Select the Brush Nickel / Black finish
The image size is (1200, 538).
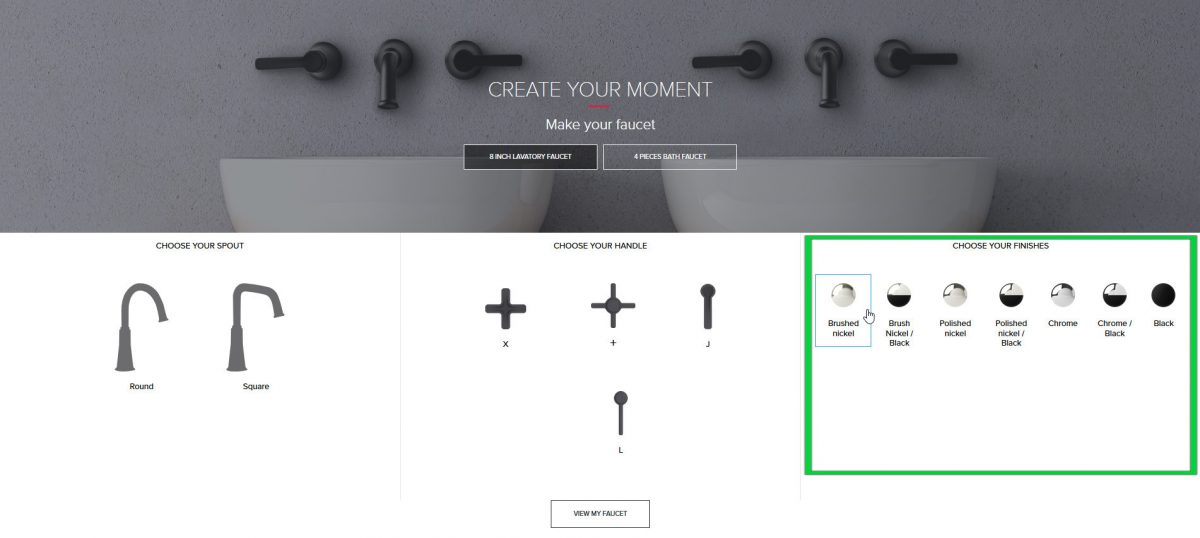899,314
